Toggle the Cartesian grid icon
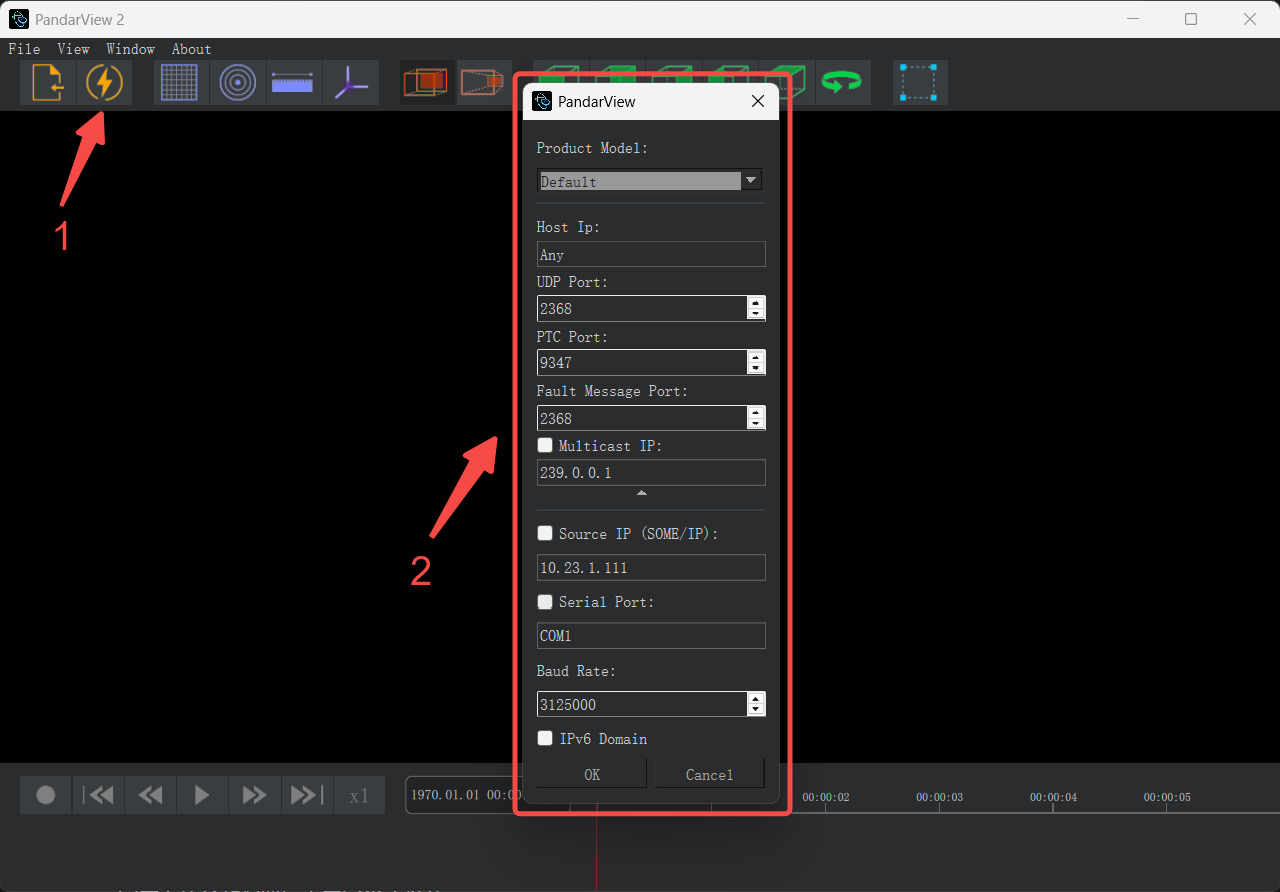 (x=181, y=83)
